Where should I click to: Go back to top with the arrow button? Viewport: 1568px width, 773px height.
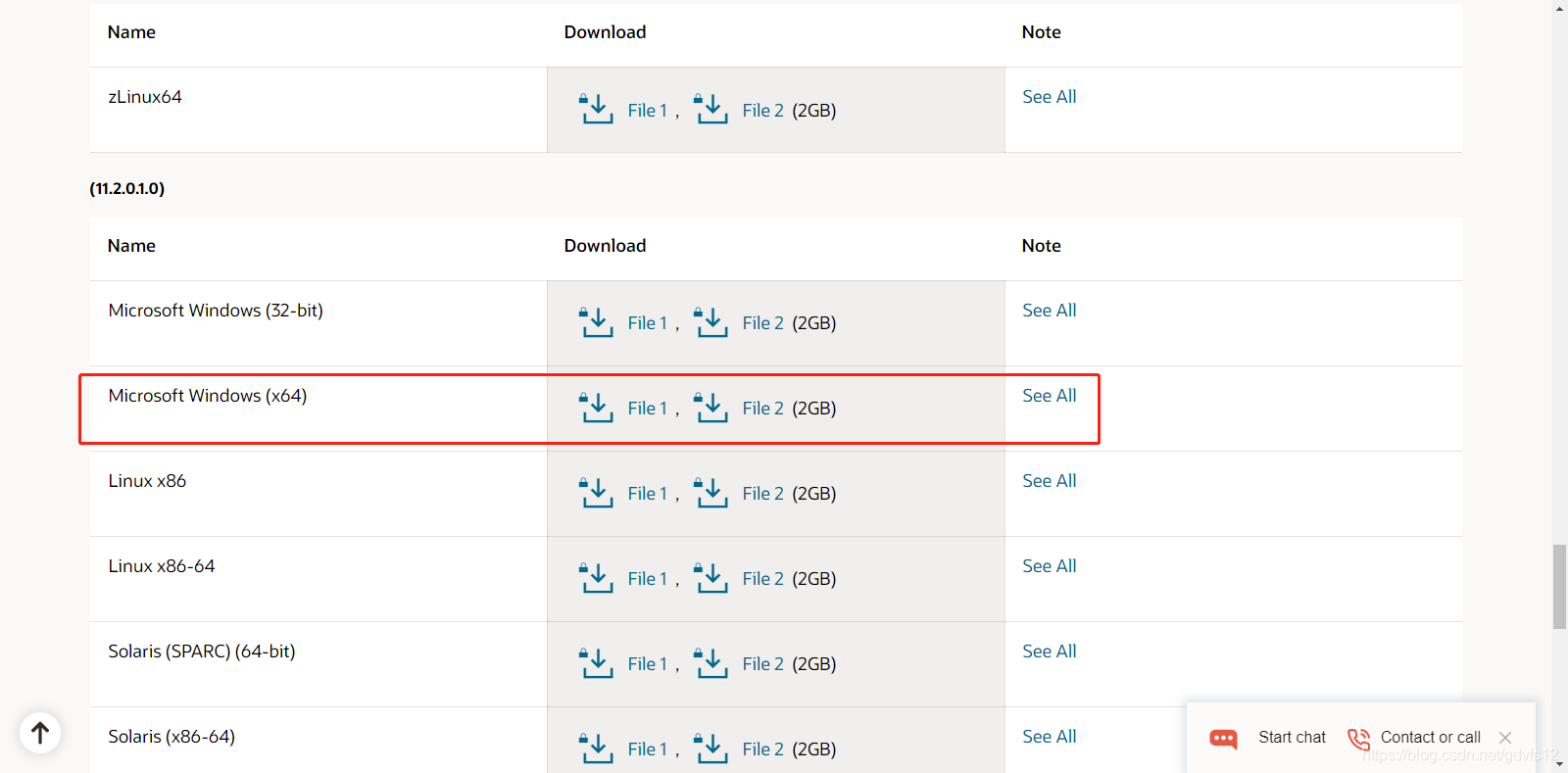(x=40, y=733)
